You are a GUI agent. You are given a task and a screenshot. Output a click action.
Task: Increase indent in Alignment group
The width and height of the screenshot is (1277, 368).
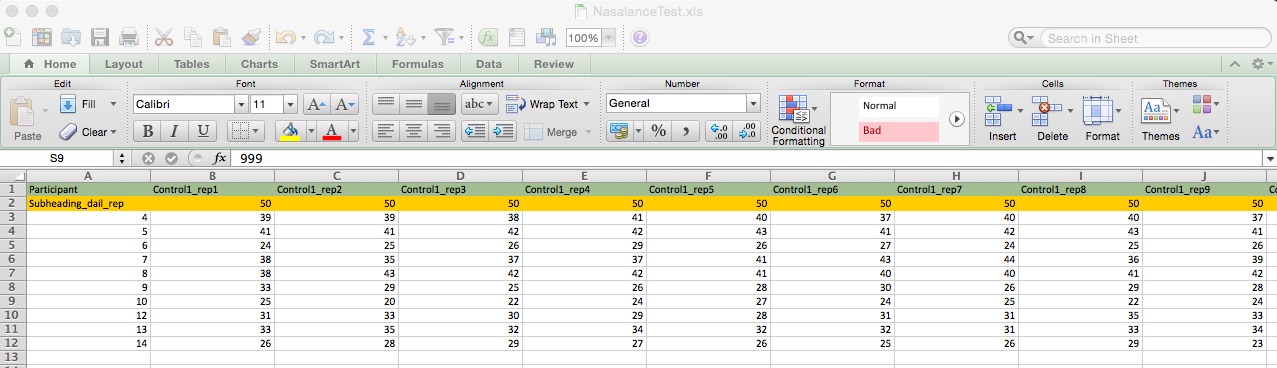click(502, 131)
